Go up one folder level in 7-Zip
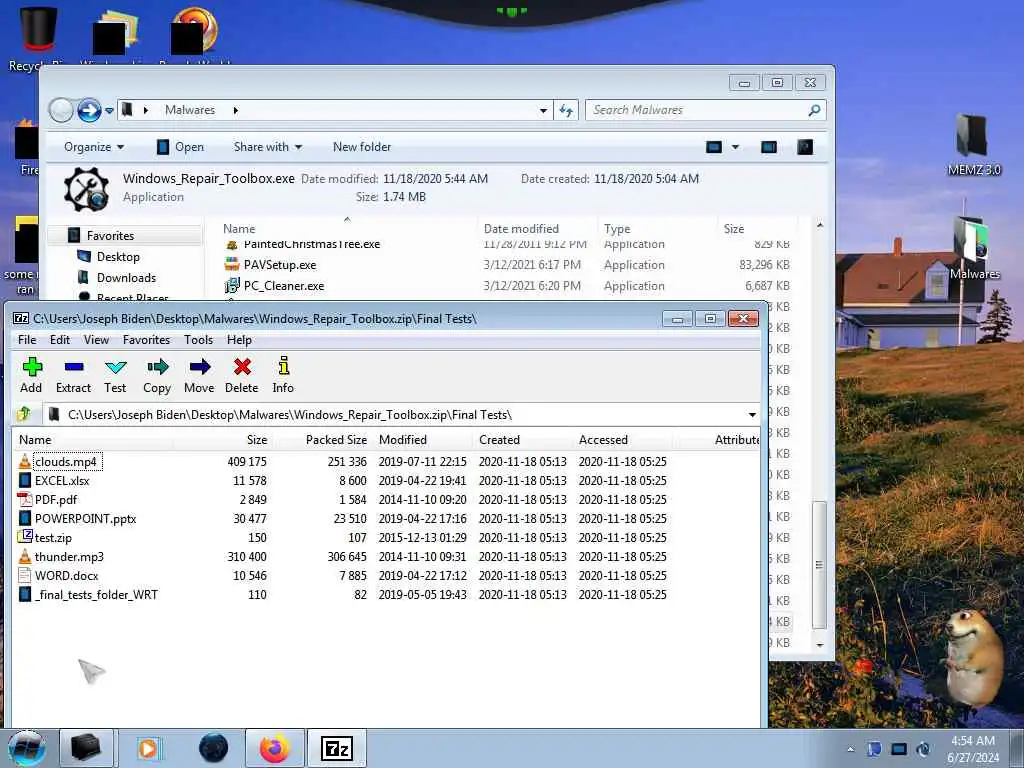 pyautogui.click(x=24, y=414)
